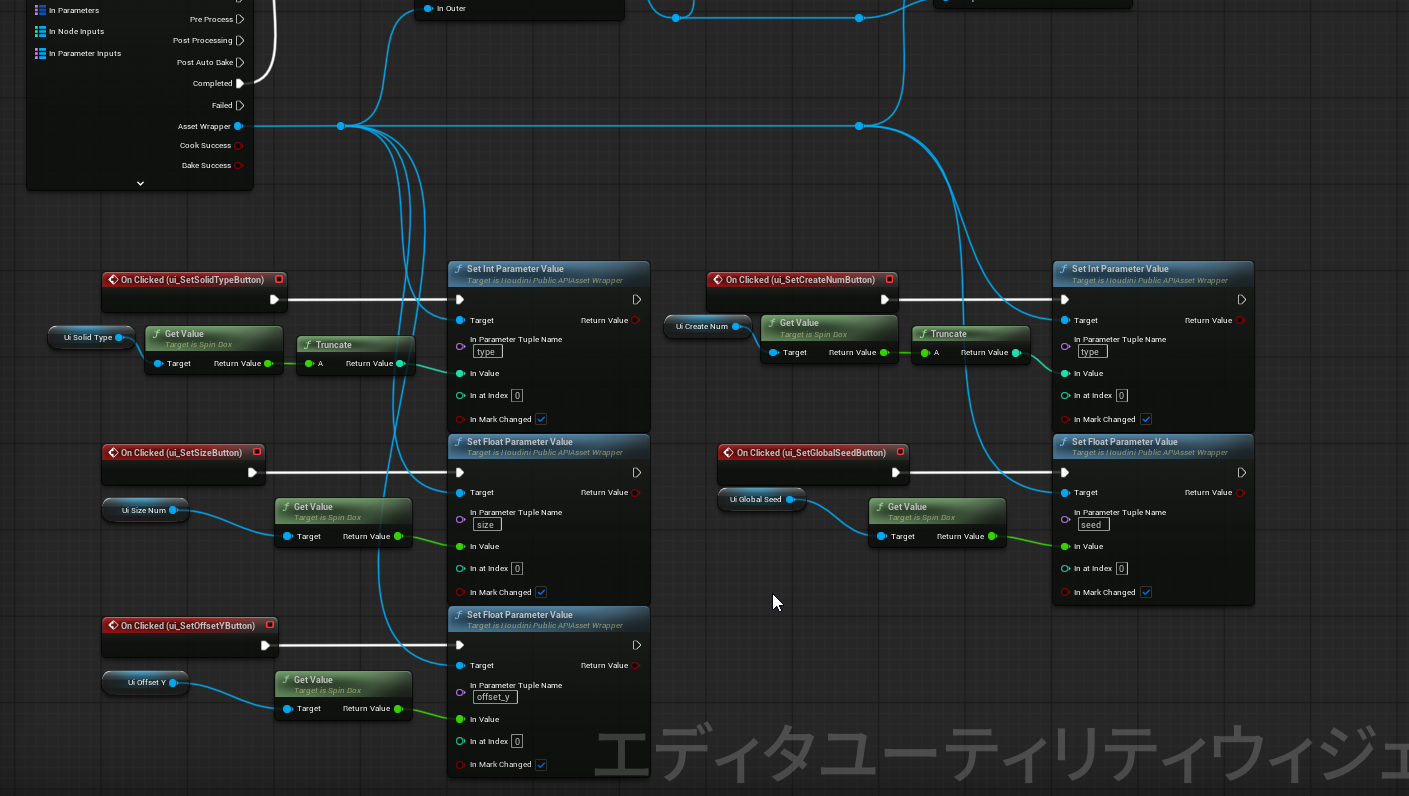Click the Failed execution output pin
Viewport: 1409px width, 796px height.
click(x=241, y=105)
